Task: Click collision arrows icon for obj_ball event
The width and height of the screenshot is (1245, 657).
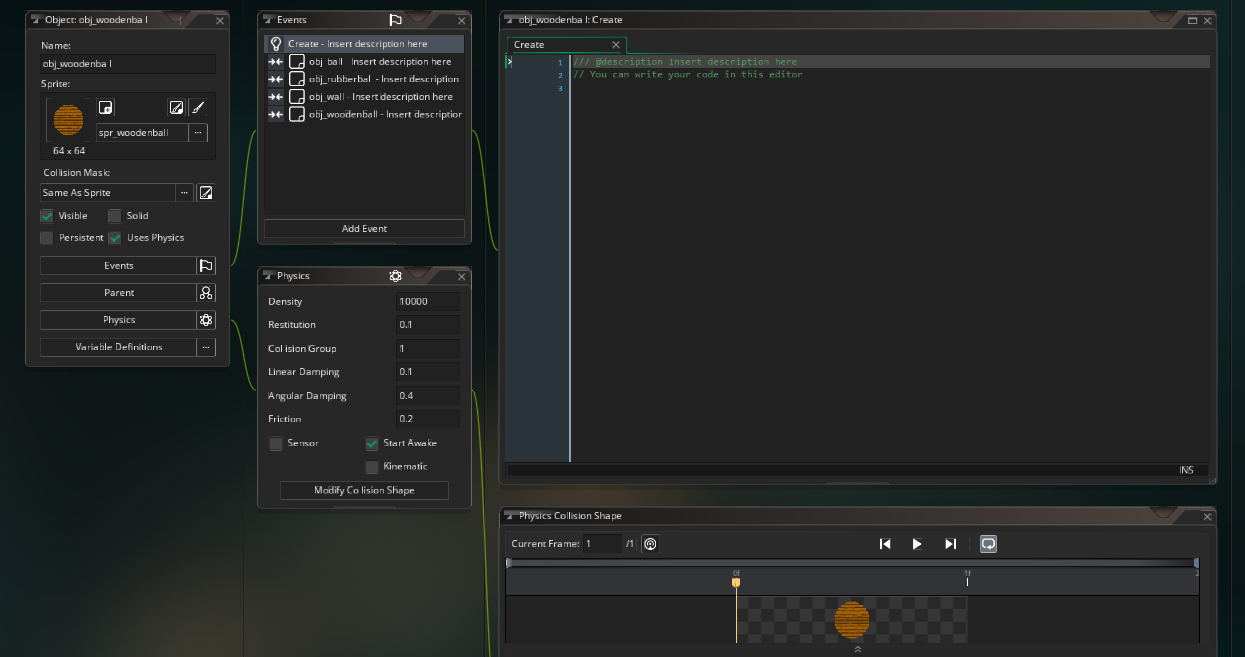Action: coord(276,62)
